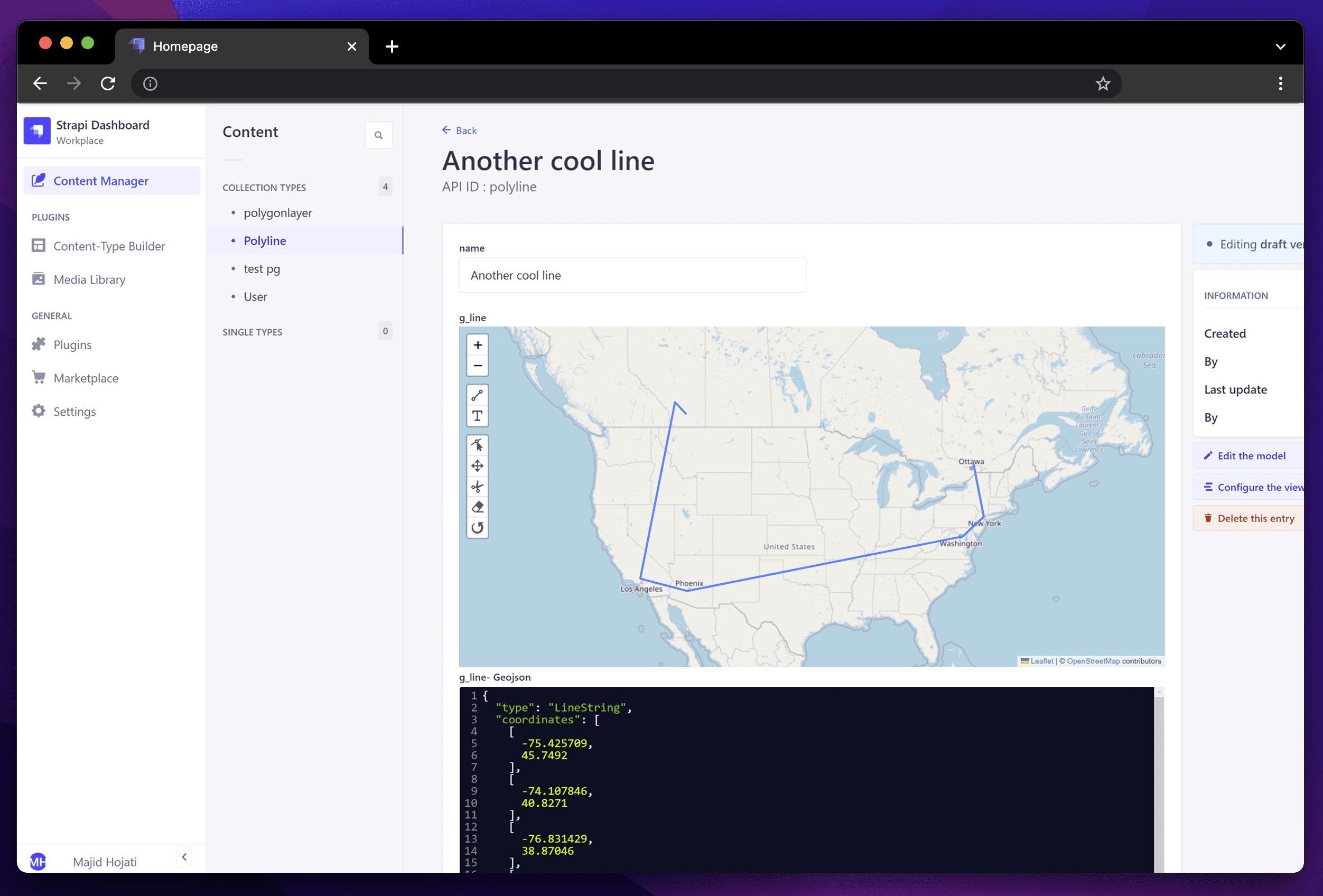Click the rotate layer tool

pos(477,528)
